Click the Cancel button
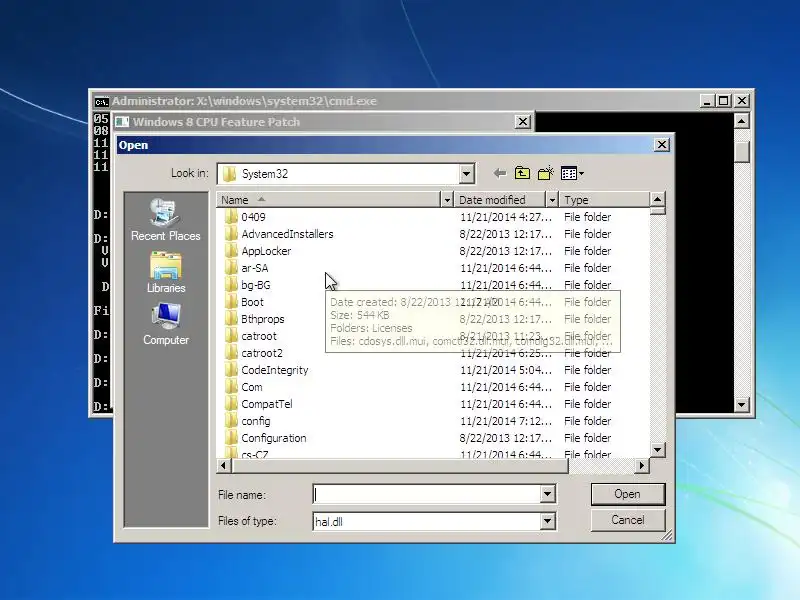Viewport: 800px width, 600px height. 628,520
